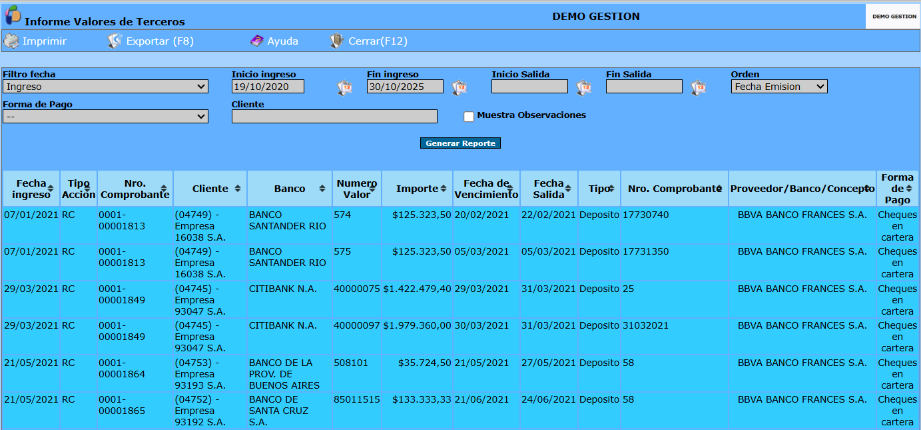Open the Forma de Pago dropdown
This screenshot has height=430, width=921.
(x=106, y=116)
